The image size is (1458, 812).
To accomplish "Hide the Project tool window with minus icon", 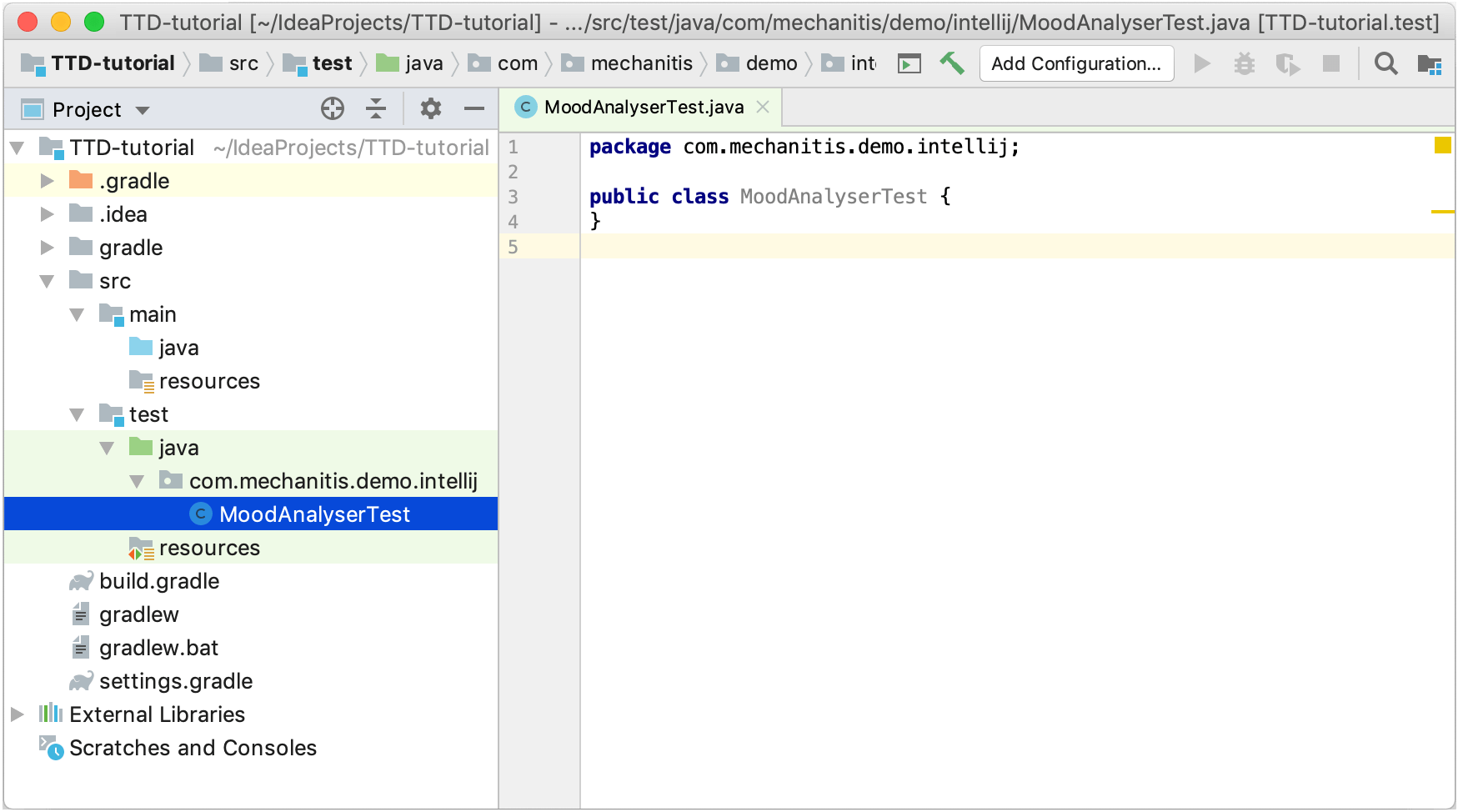I will (473, 108).
